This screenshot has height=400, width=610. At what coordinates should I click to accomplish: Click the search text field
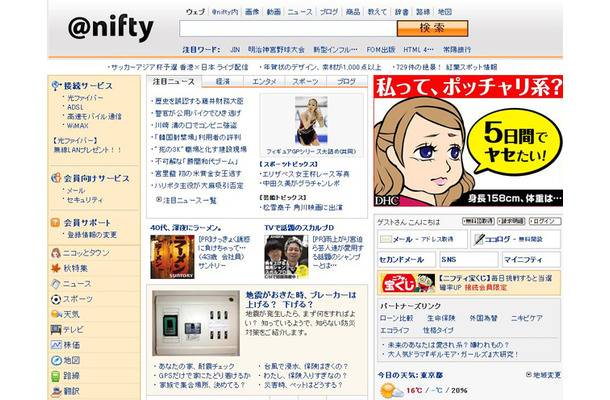point(288,28)
